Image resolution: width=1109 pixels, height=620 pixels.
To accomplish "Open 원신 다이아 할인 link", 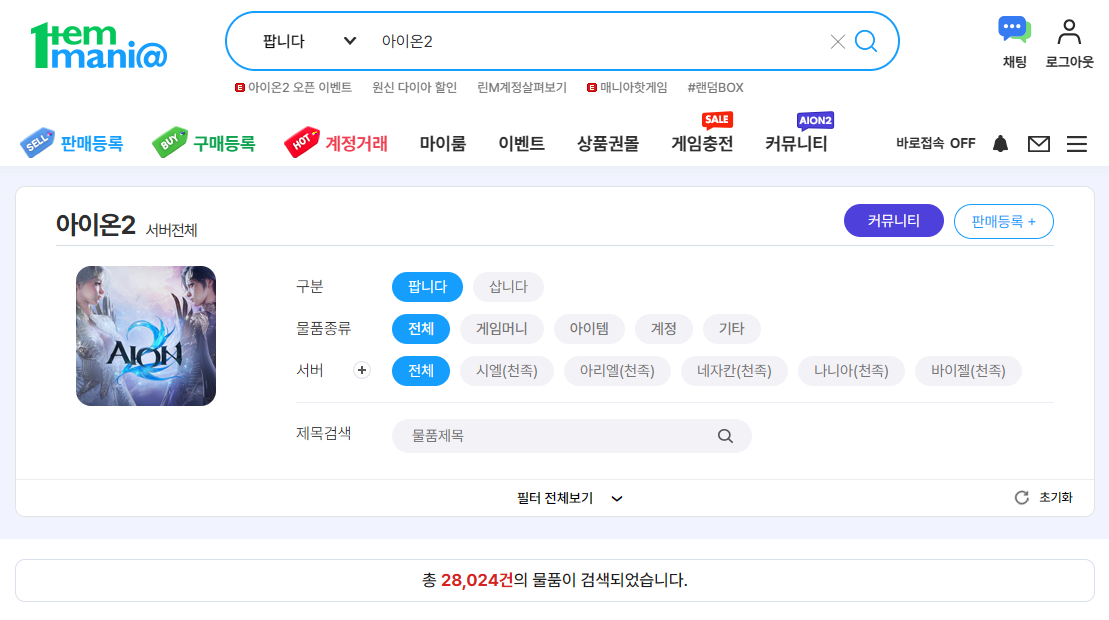I will pyautogui.click(x=414, y=88).
